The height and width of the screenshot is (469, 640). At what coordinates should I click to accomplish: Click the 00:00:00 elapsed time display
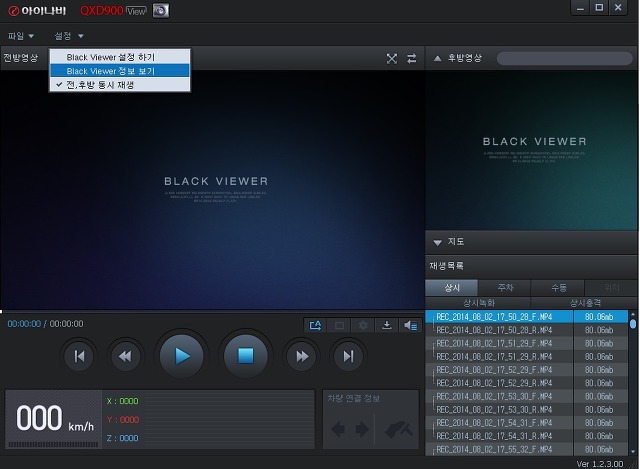[24, 324]
